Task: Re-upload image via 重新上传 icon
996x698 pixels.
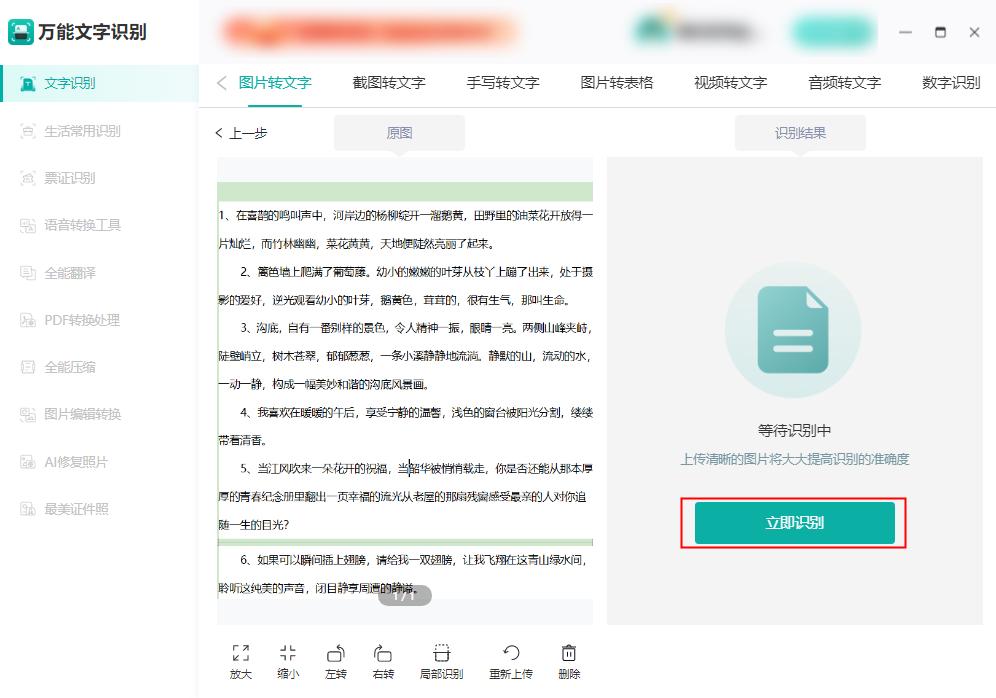Action: [x=511, y=660]
